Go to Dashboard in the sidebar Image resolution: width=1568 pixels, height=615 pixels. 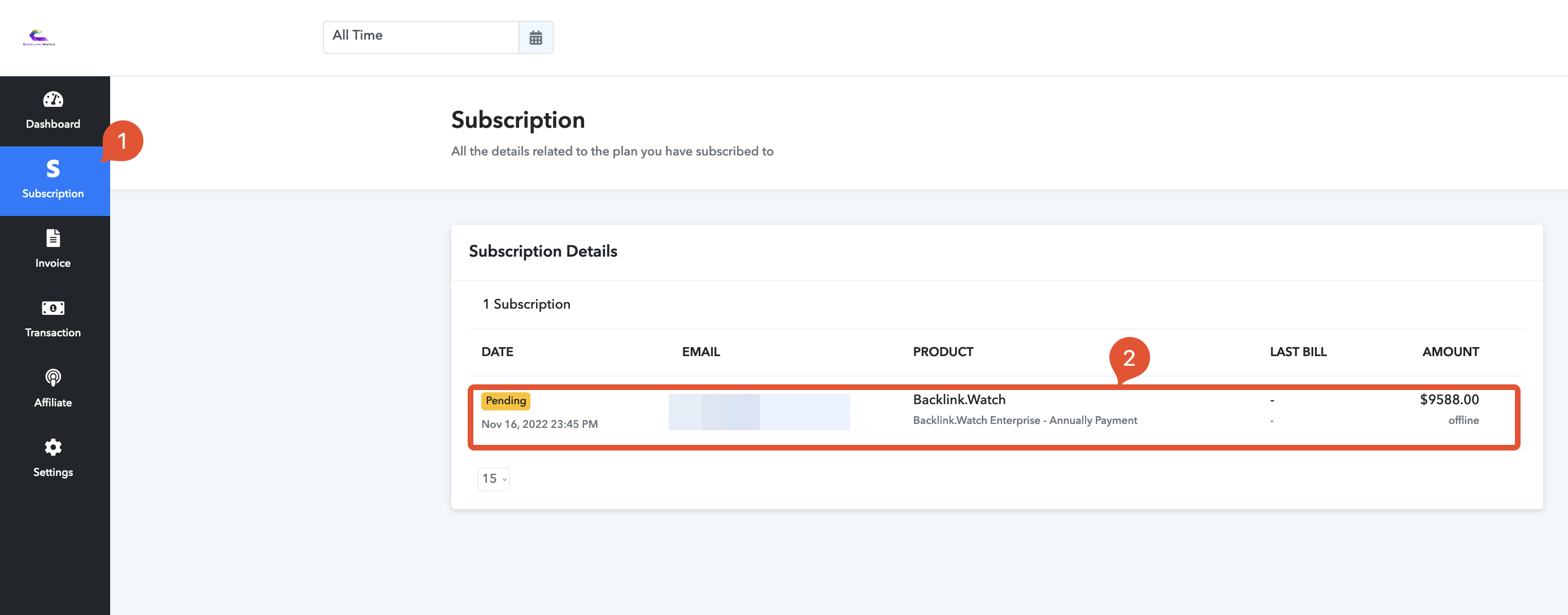(53, 111)
